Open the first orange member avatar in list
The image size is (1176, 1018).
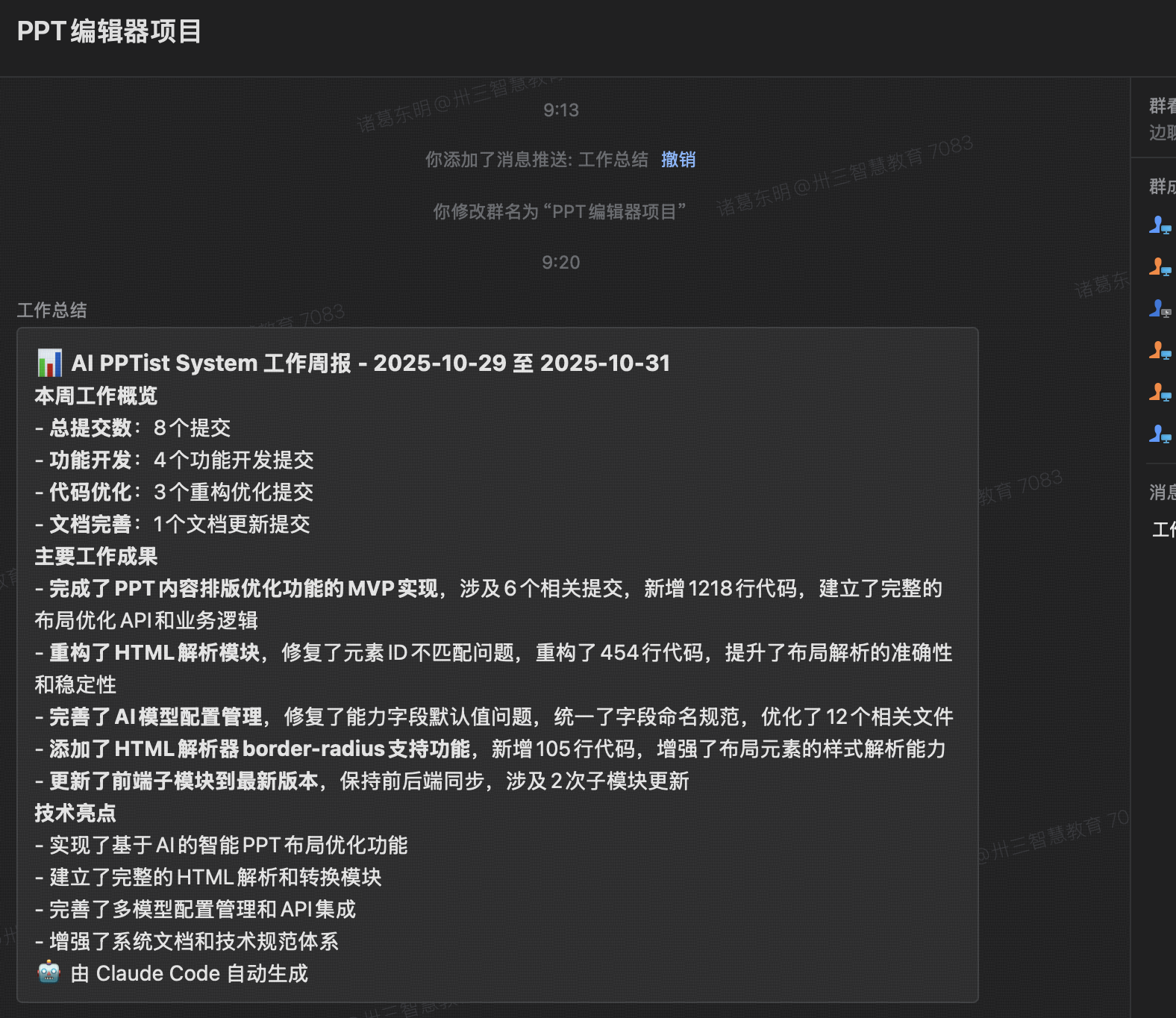[x=1160, y=266]
